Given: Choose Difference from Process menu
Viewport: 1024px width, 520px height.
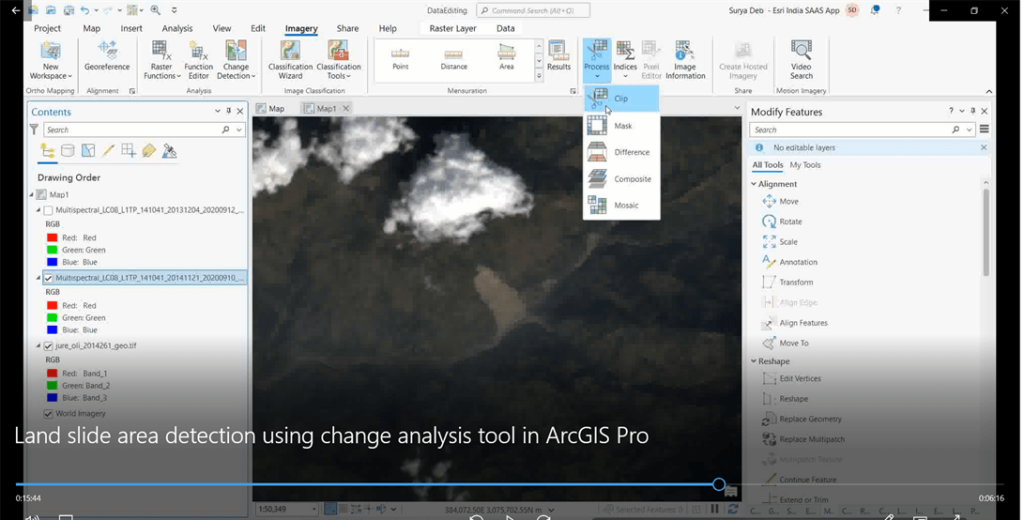Looking at the screenshot, I should [x=621, y=152].
